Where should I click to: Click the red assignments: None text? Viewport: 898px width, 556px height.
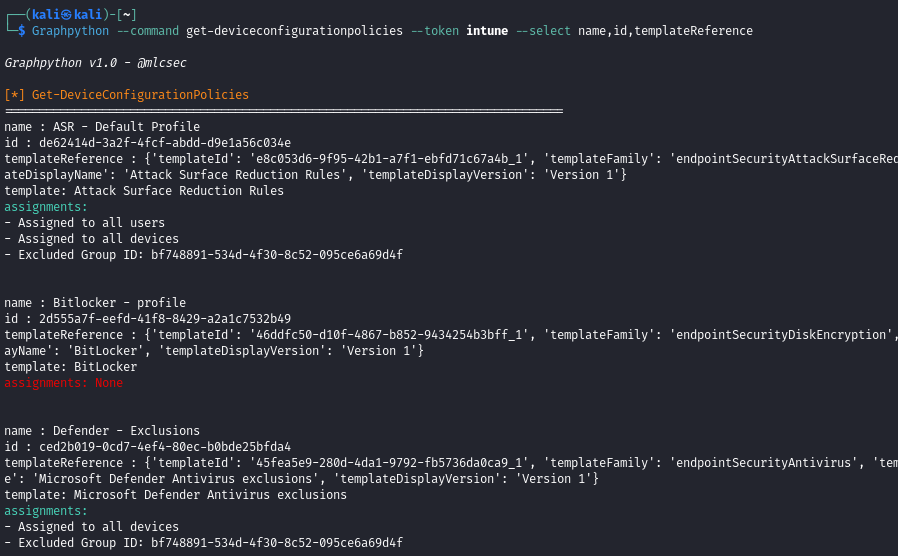pos(63,383)
